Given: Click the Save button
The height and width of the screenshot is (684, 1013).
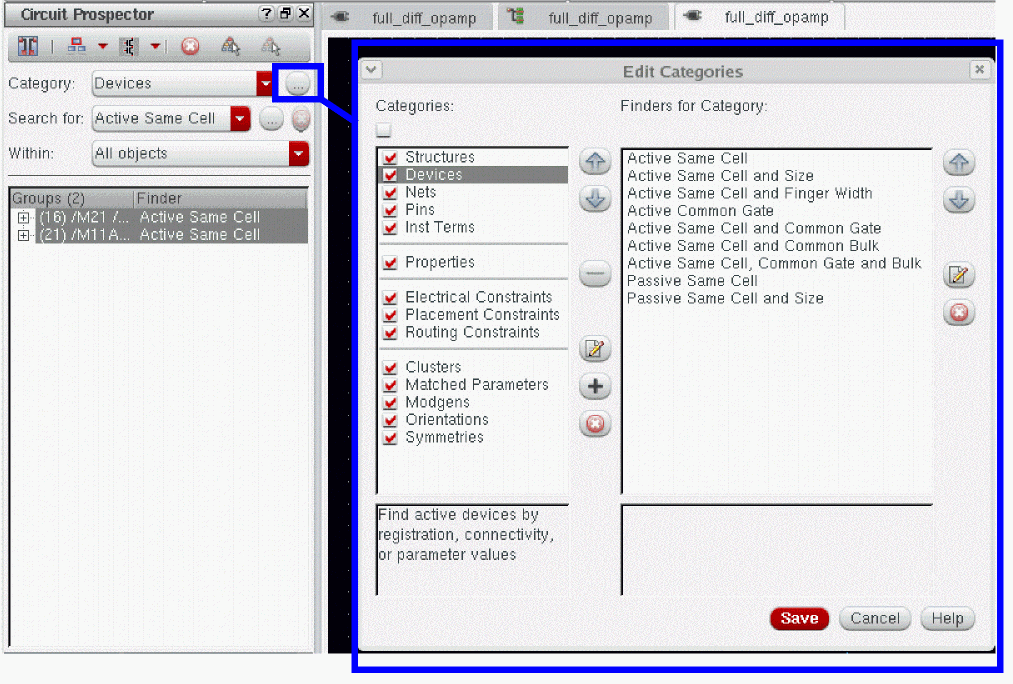Looking at the screenshot, I should (799, 619).
